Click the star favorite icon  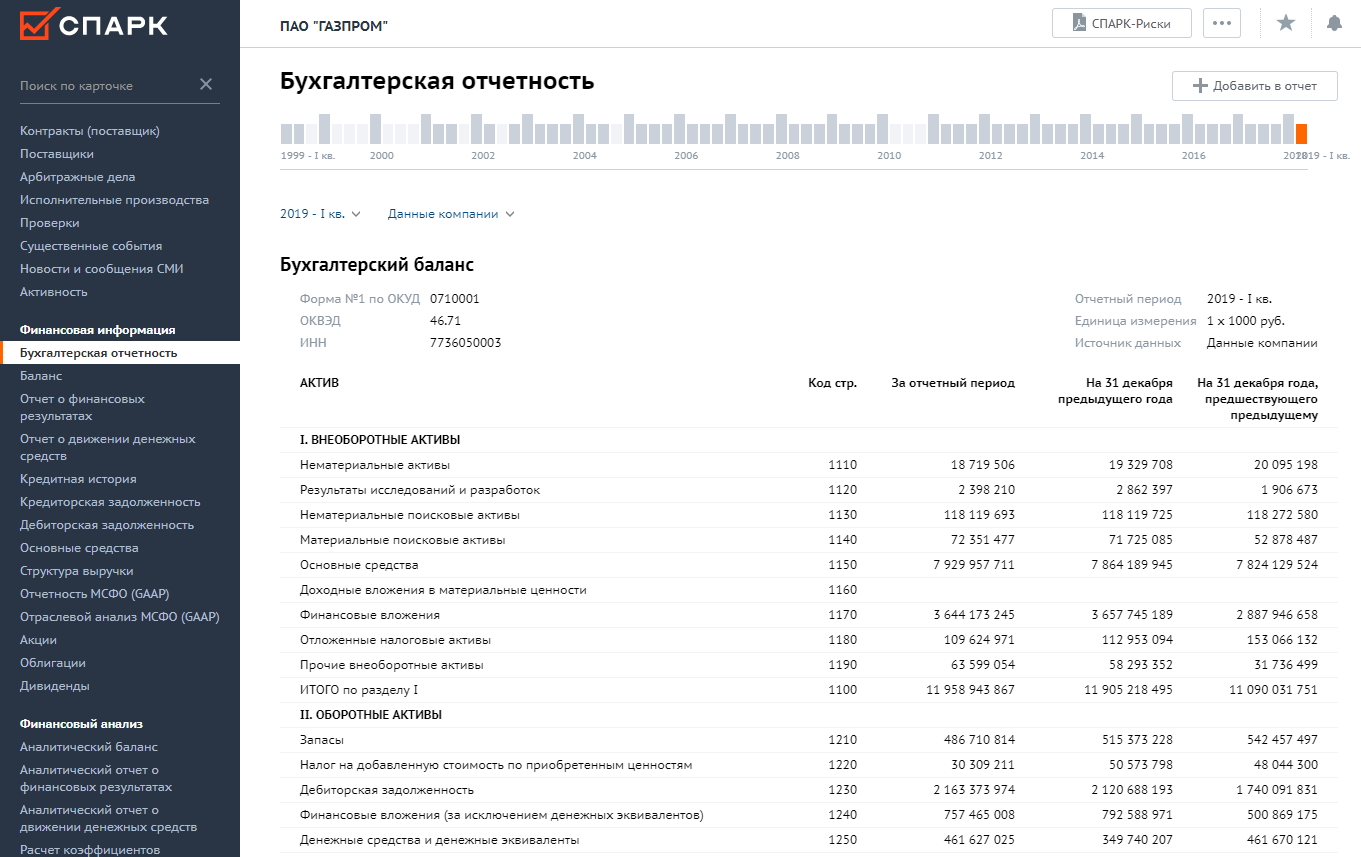1286,23
